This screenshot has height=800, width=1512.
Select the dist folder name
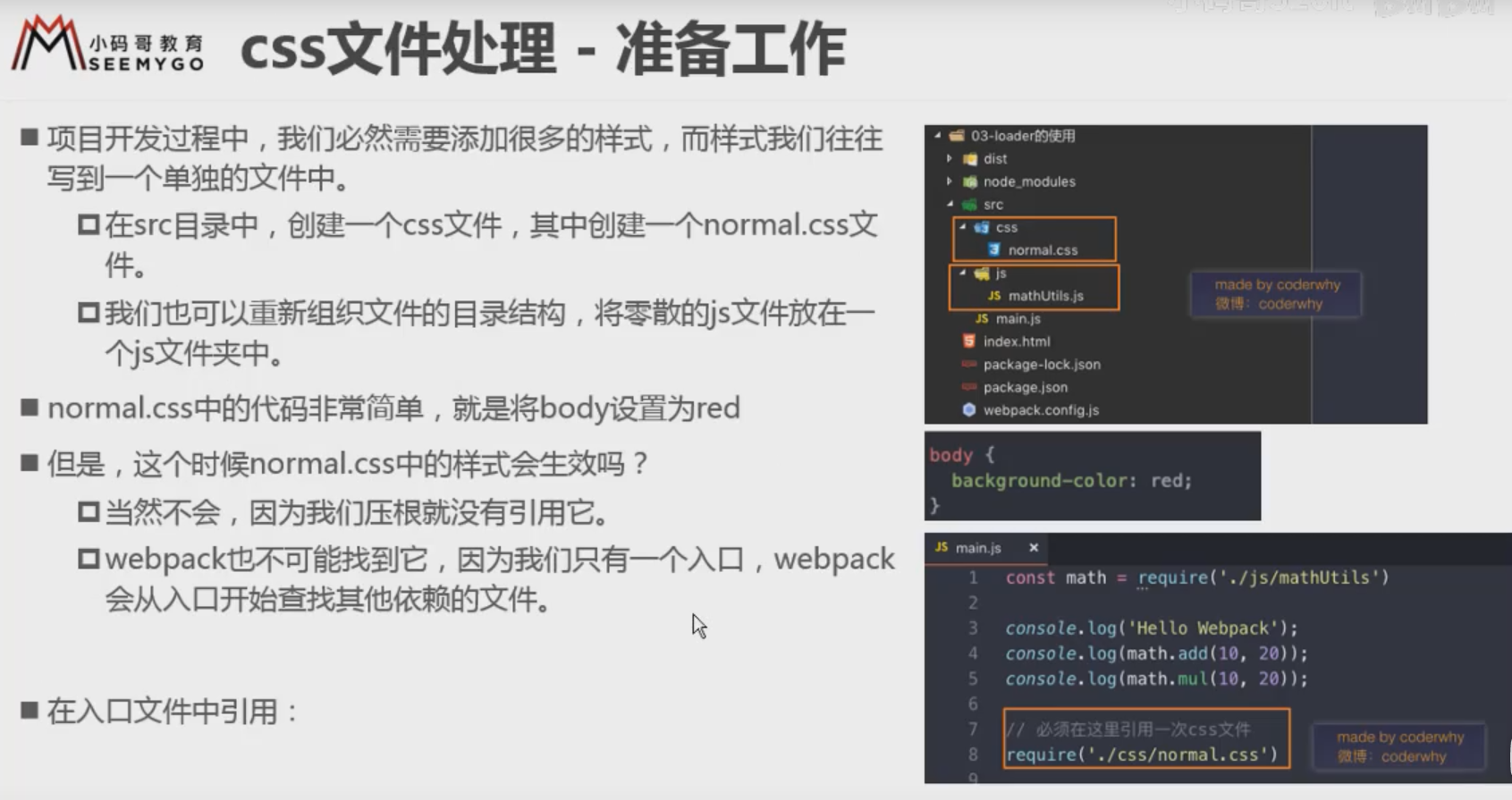(x=995, y=159)
